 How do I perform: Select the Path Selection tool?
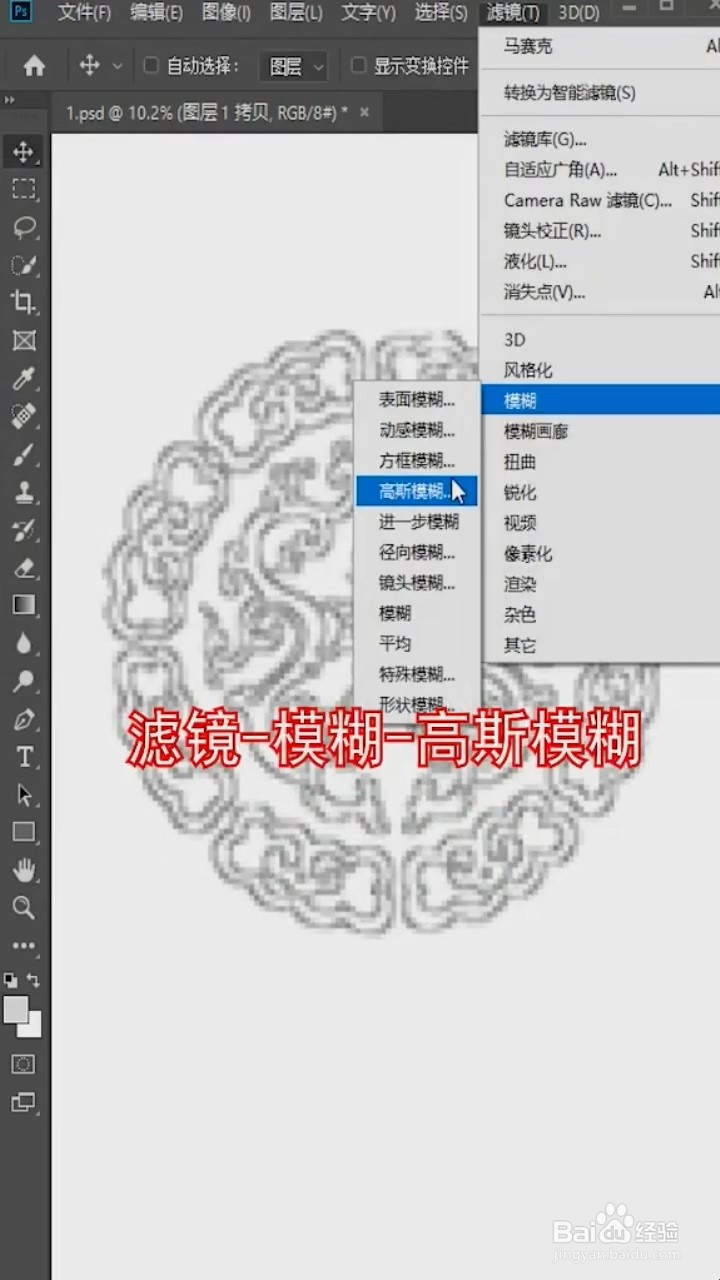pos(23,795)
